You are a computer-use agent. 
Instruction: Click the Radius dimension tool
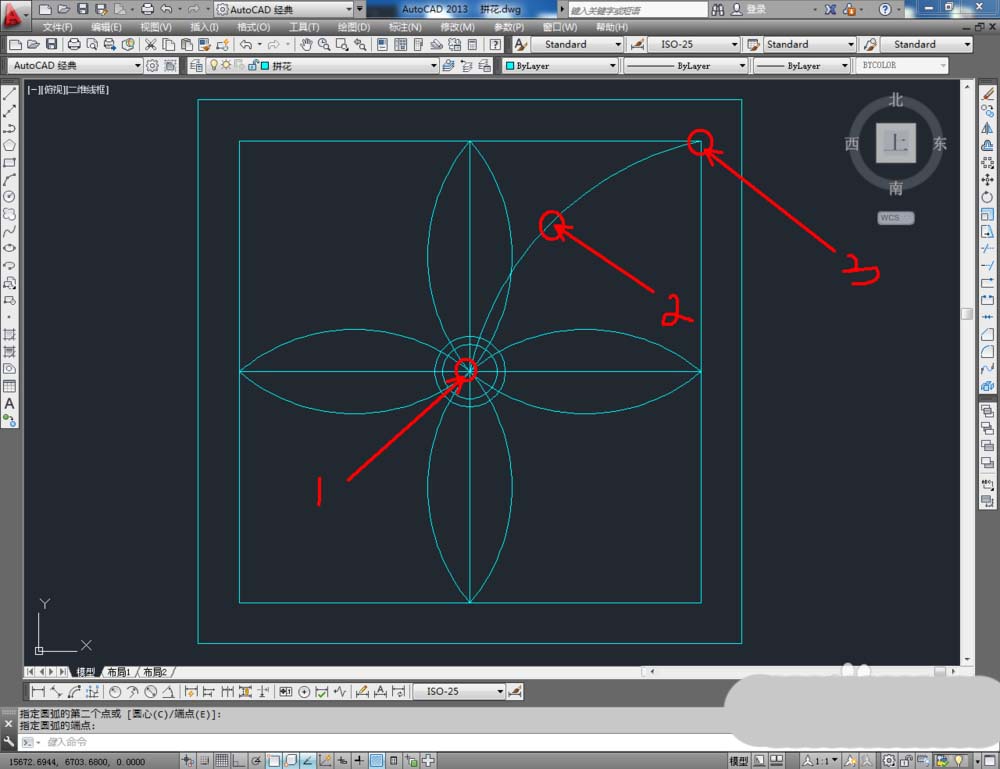pyautogui.click(x=115, y=692)
